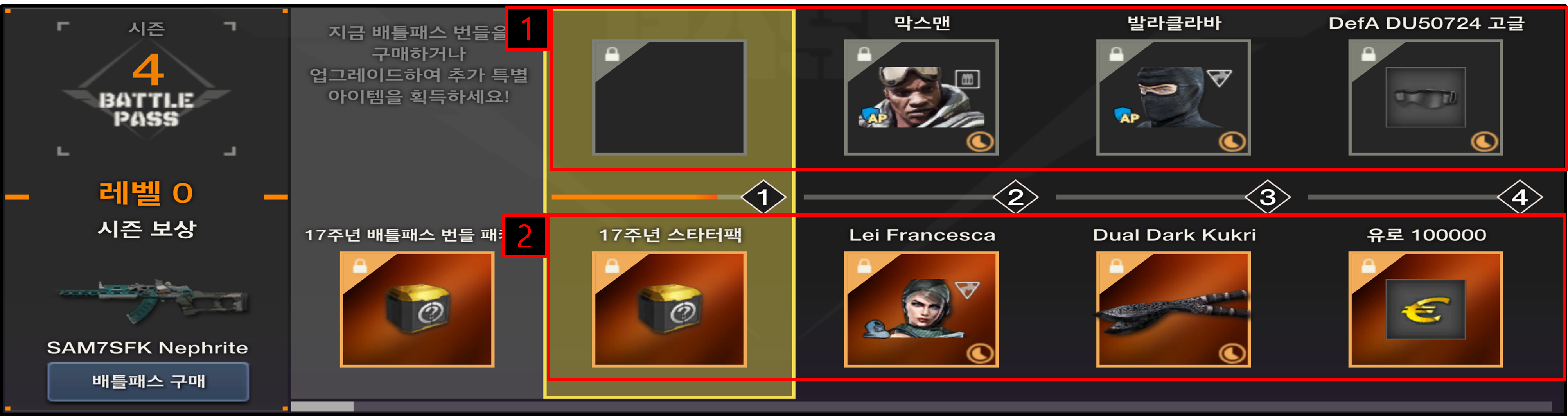Screen dimensions: 1568x416
Task: Click the 막스맨 character reward icon
Action: coord(921,97)
